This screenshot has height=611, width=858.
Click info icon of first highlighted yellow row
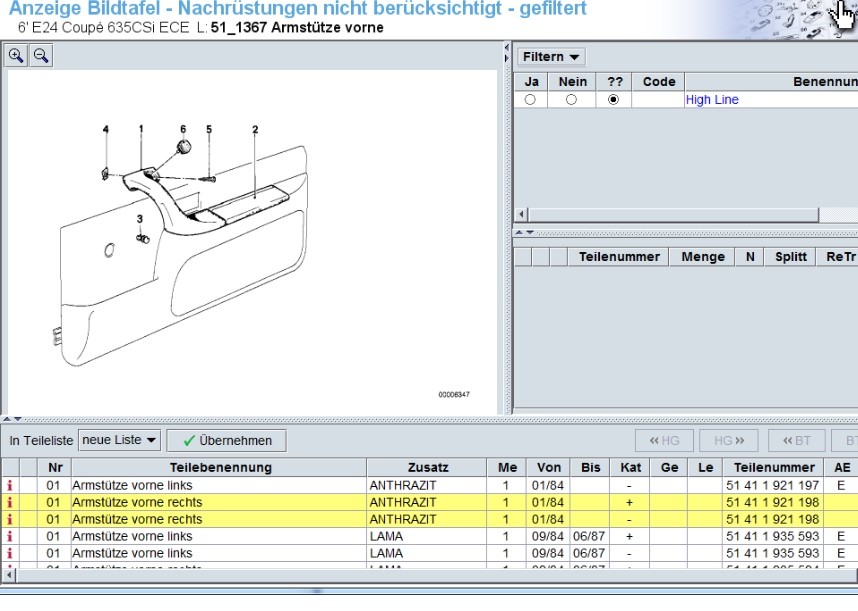10,502
